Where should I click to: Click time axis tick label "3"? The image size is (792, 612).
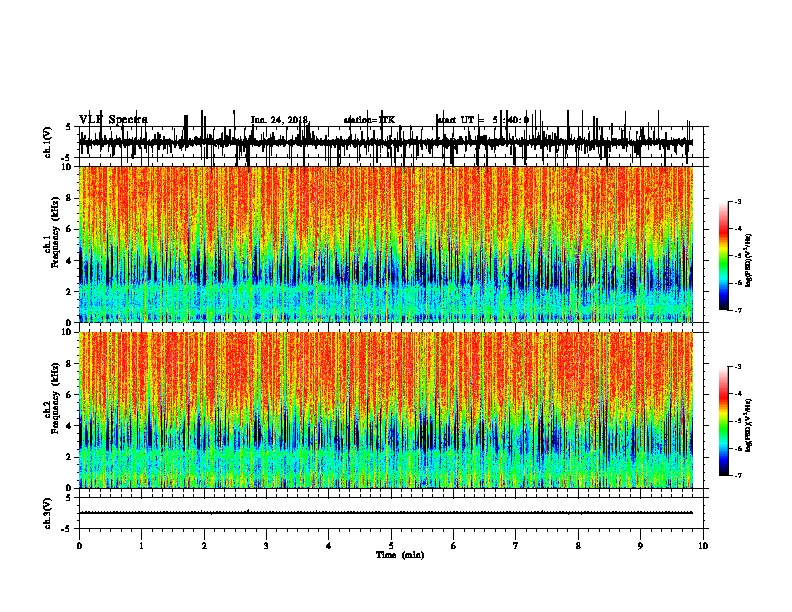coord(266,546)
